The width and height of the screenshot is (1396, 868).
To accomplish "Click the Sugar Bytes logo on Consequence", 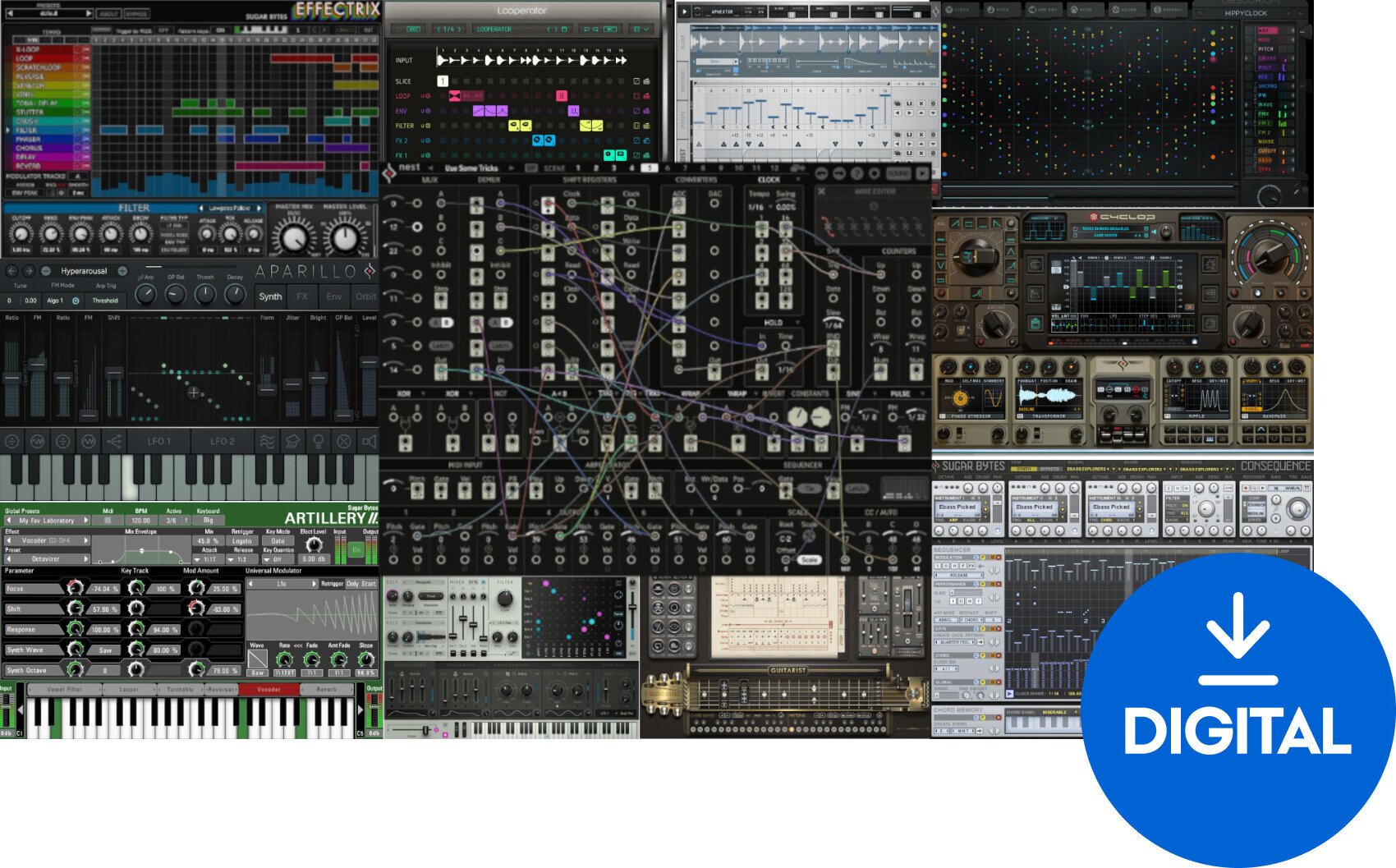I will click(973, 465).
